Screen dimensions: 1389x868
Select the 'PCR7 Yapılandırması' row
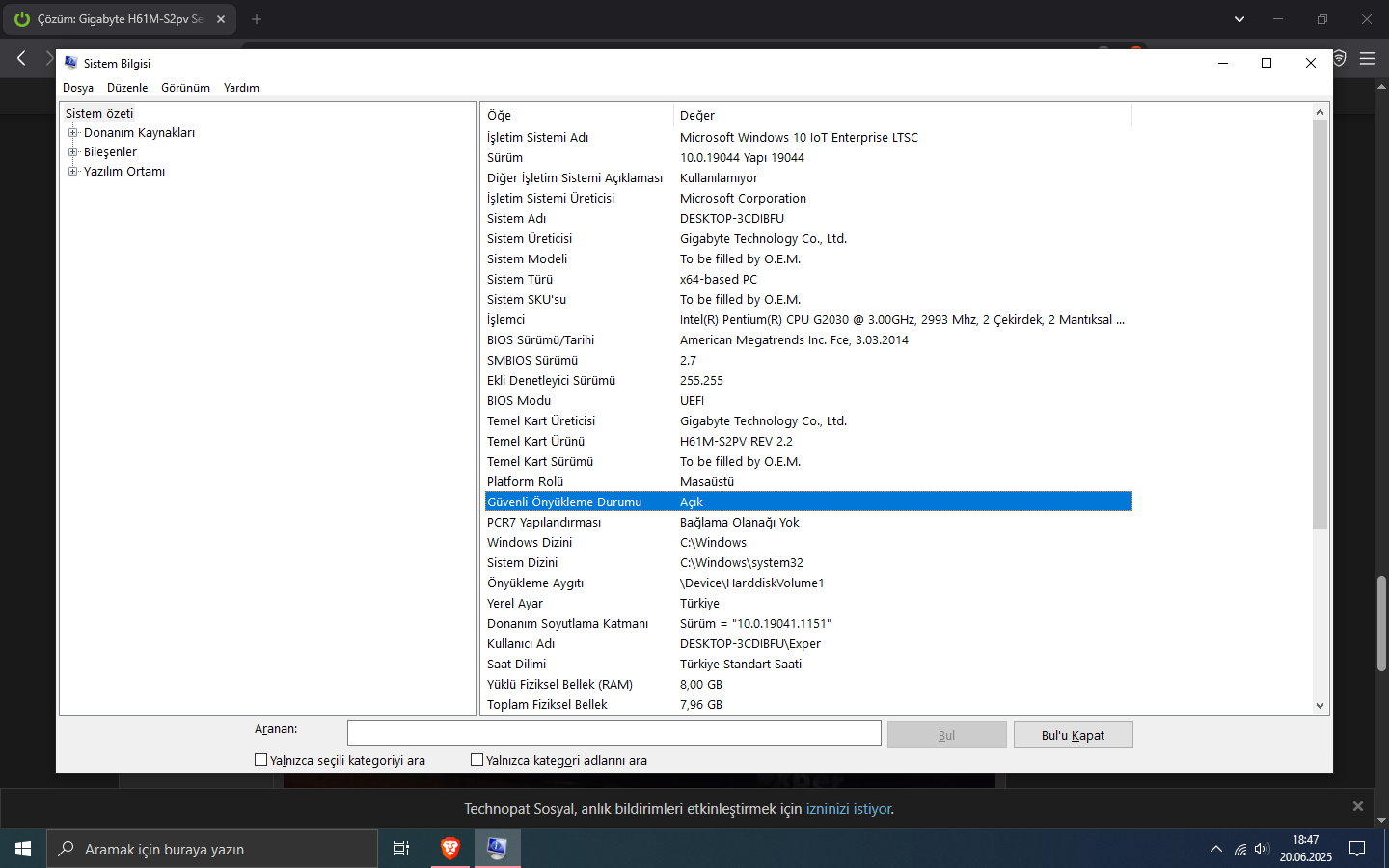coord(808,522)
